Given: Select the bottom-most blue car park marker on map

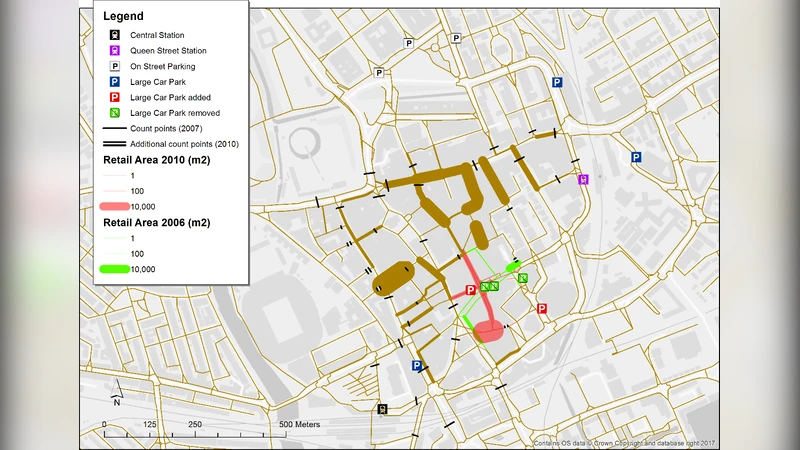Looking at the screenshot, I should click(x=416, y=367).
